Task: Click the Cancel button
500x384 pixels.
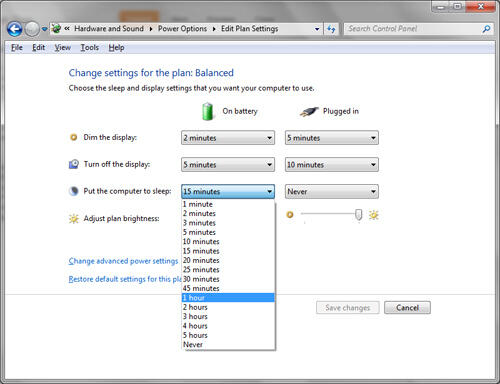Action: [x=407, y=308]
